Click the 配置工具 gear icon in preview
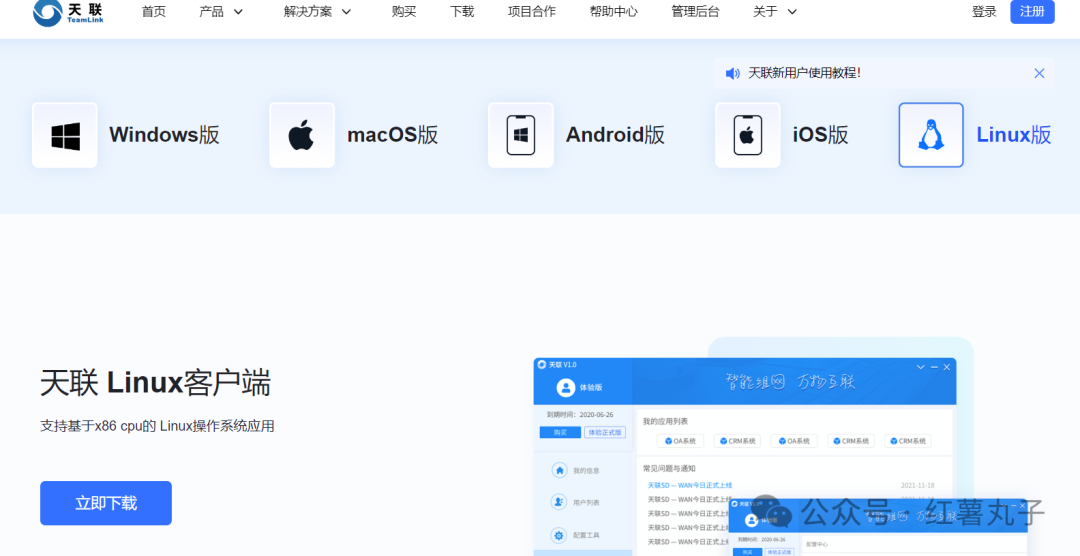The width and height of the screenshot is (1080, 556). [x=559, y=535]
